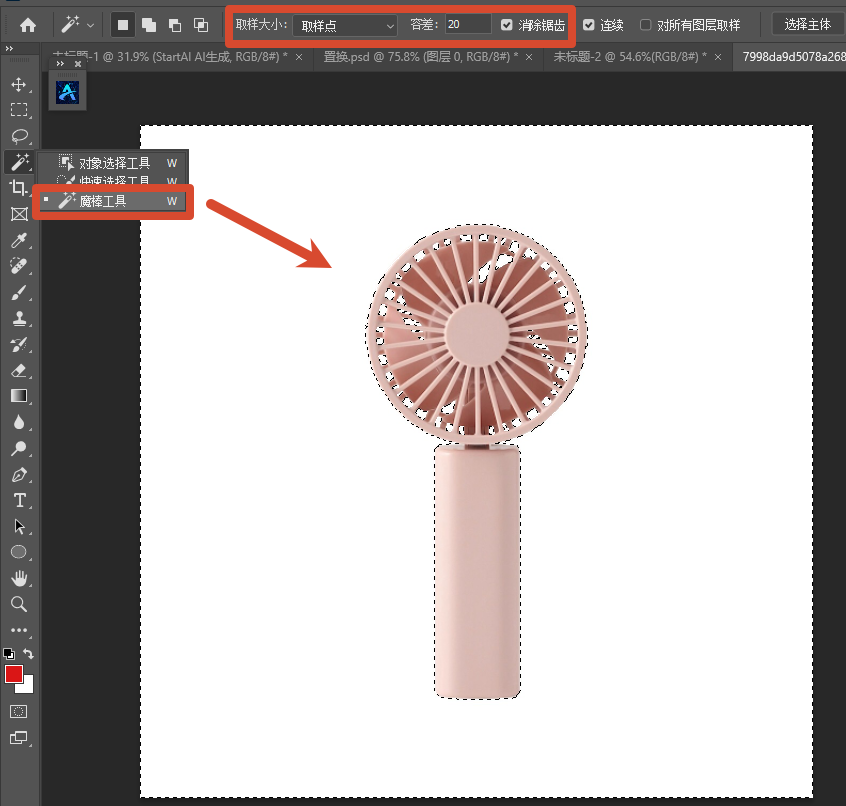
Task: Open the 取样大小 sample size dropdown
Action: (345, 25)
